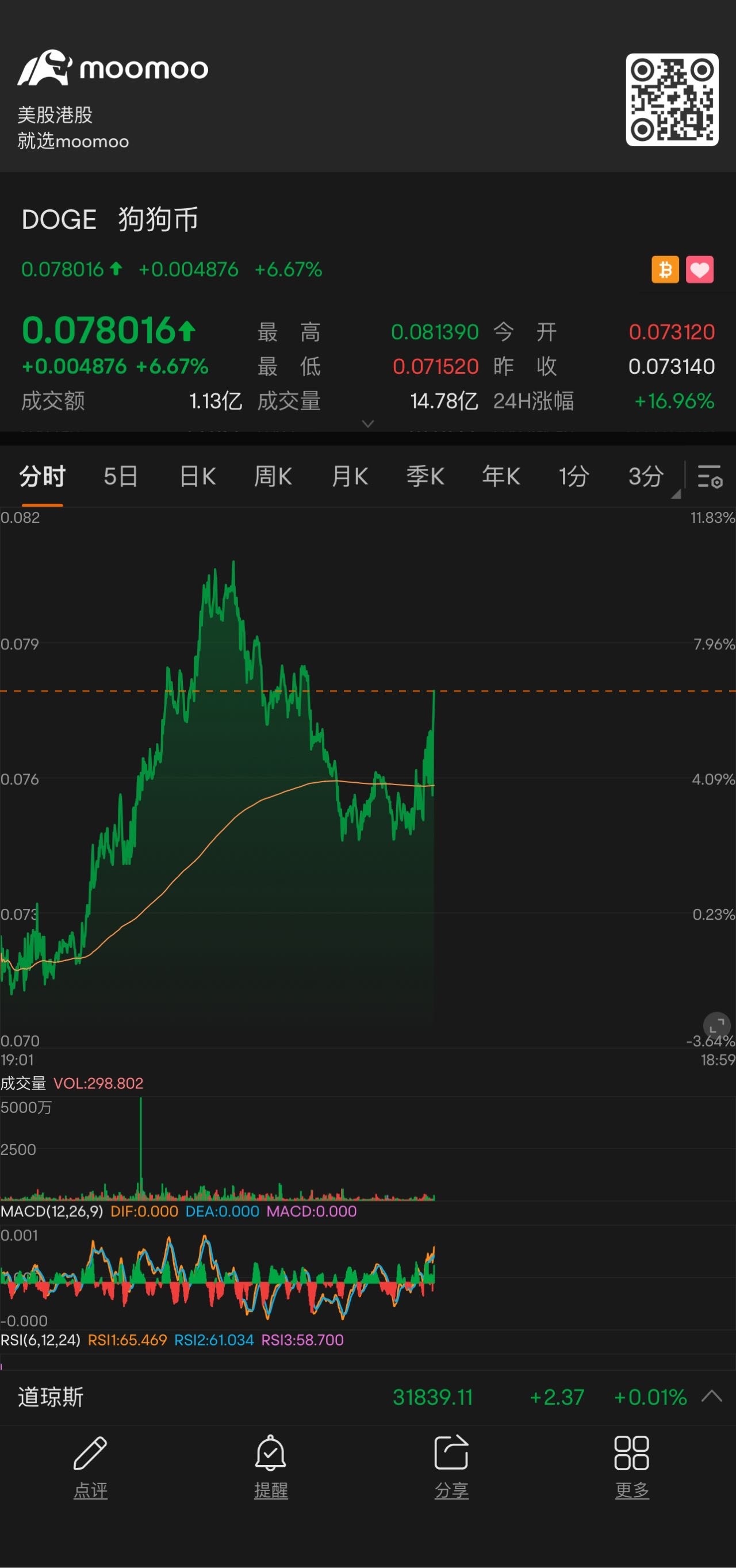Tap the Dow Jones value 31839.11
This screenshot has width=736, height=1568.
pyautogui.click(x=432, y=1397)
